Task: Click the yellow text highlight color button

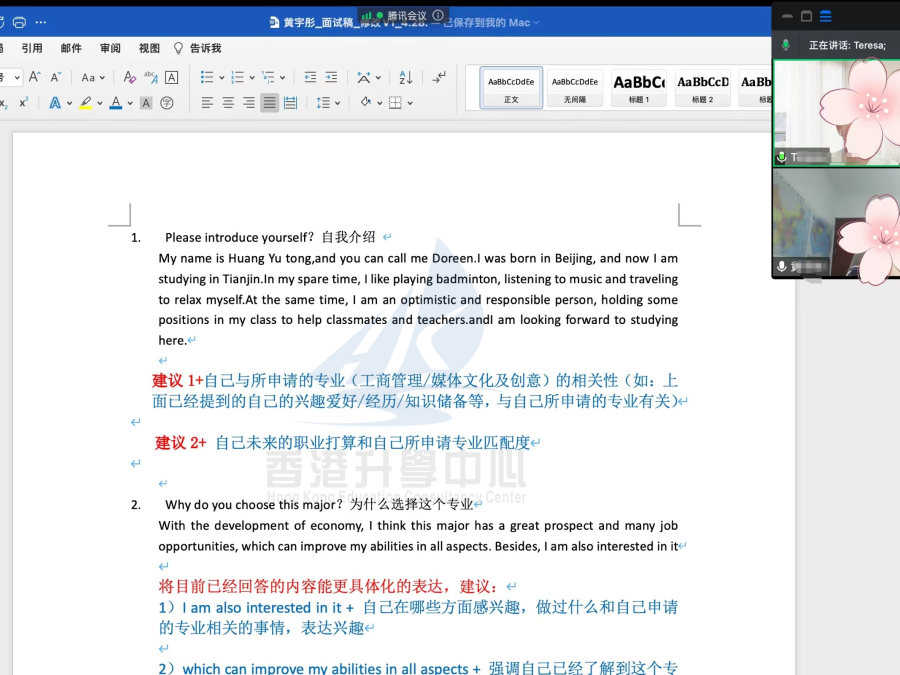Action: 85,103
